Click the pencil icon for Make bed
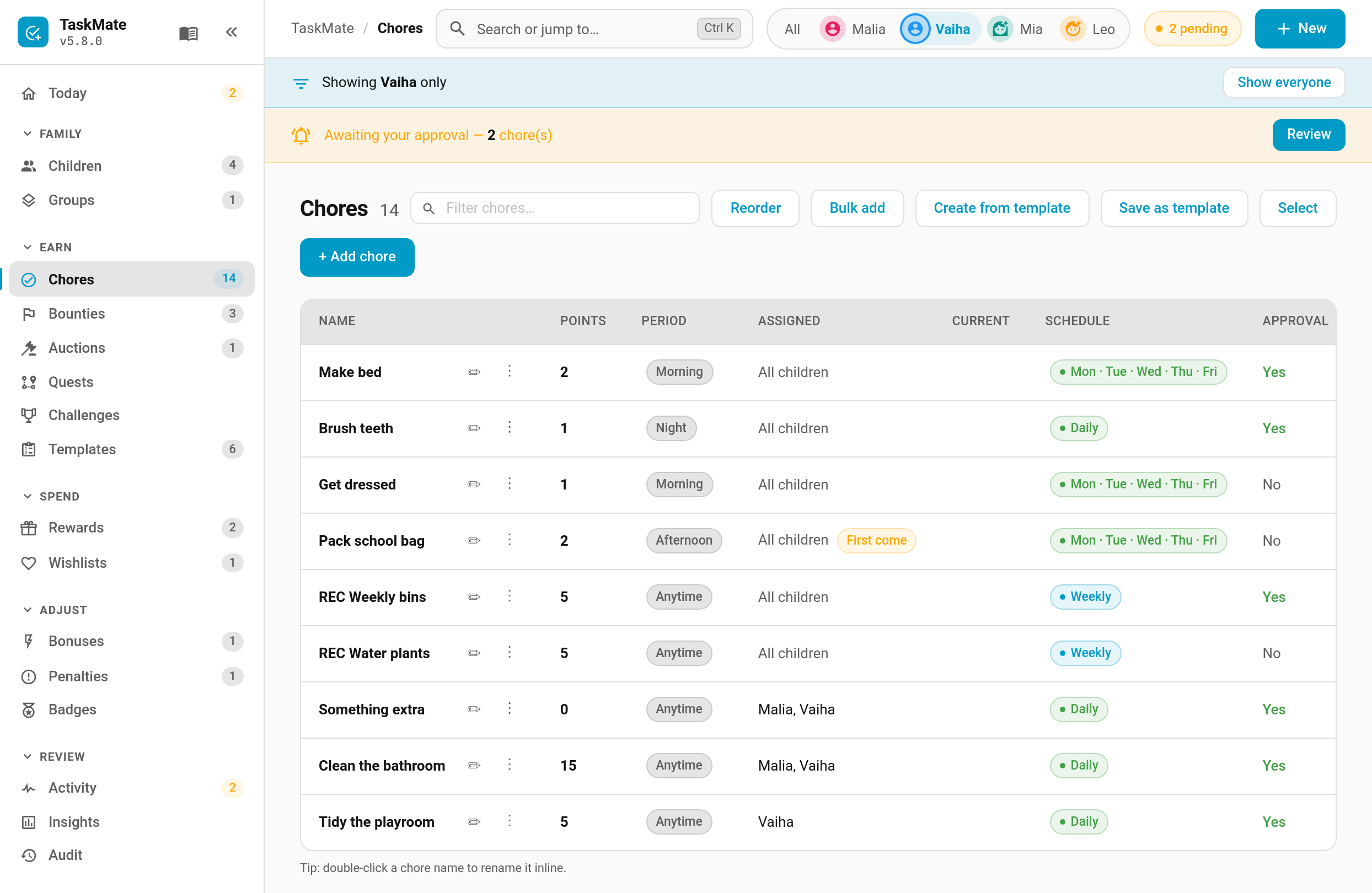This screenshot has width=1372, height=893. (474, 372)
